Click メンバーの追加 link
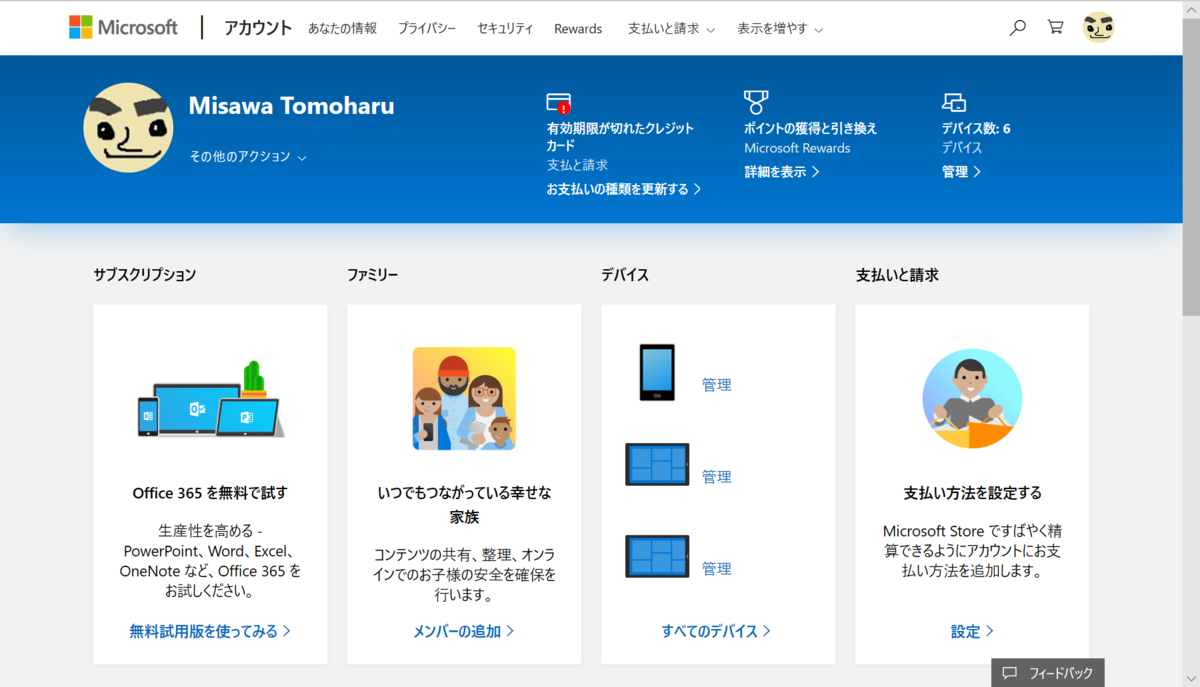 tap(464, 631)
